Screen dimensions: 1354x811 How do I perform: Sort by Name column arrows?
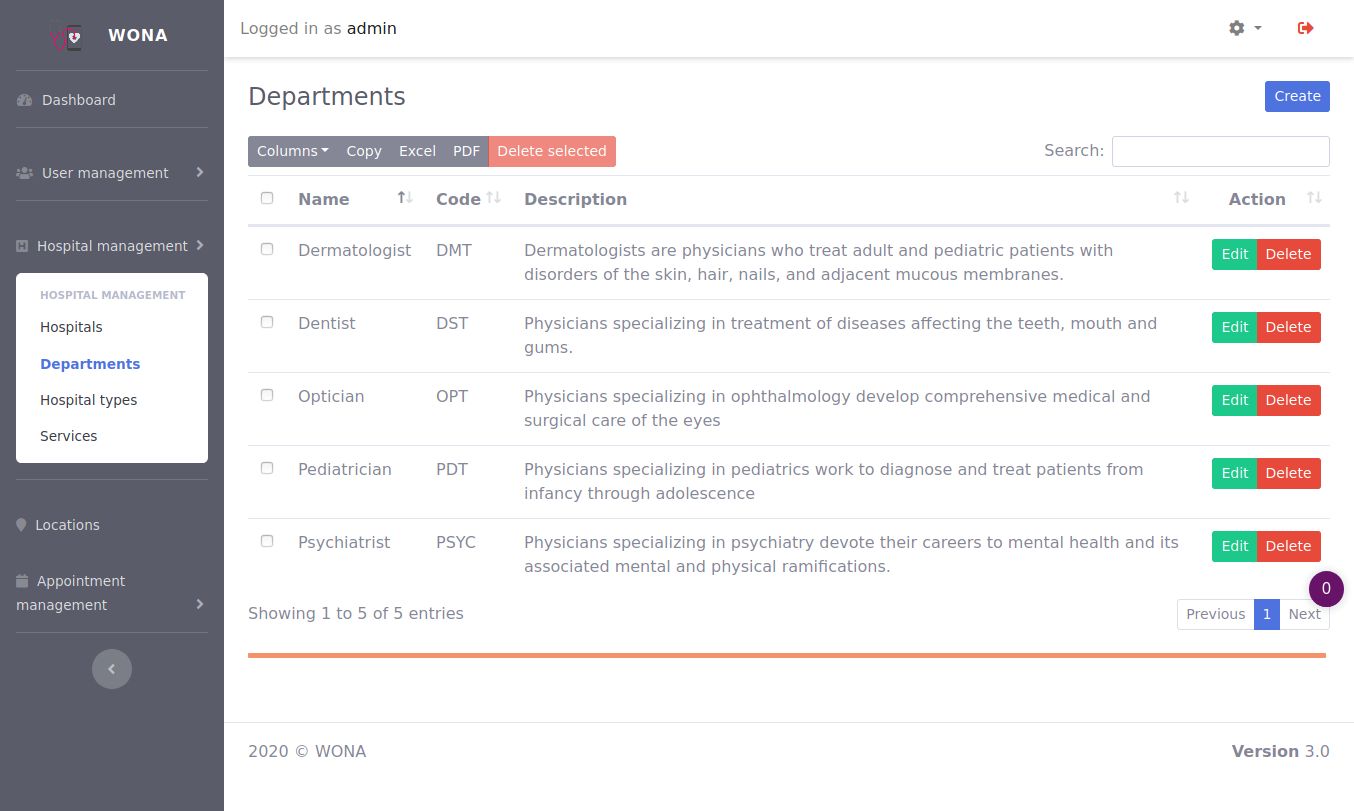coord(405,198)
